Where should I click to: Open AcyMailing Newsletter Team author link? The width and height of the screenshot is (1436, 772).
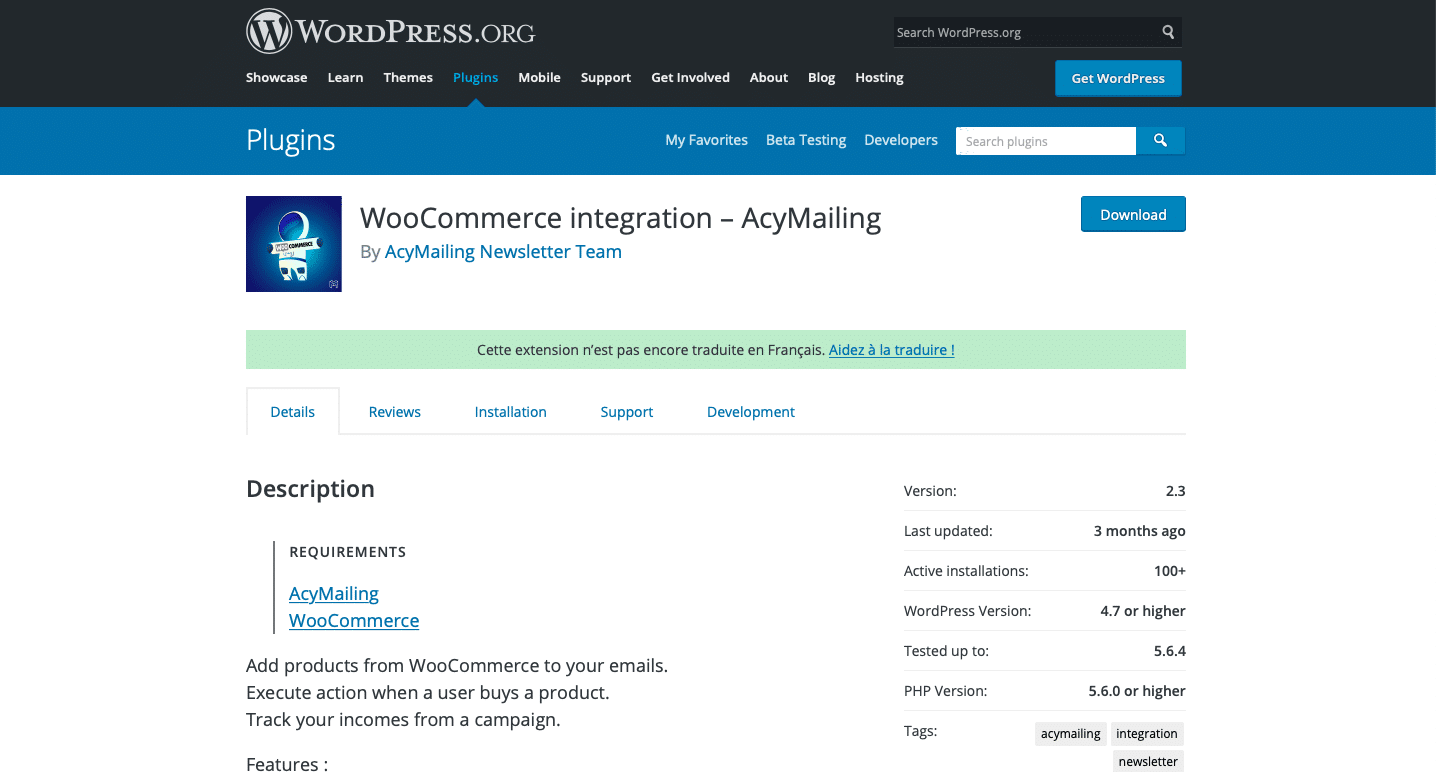point(503,252)
